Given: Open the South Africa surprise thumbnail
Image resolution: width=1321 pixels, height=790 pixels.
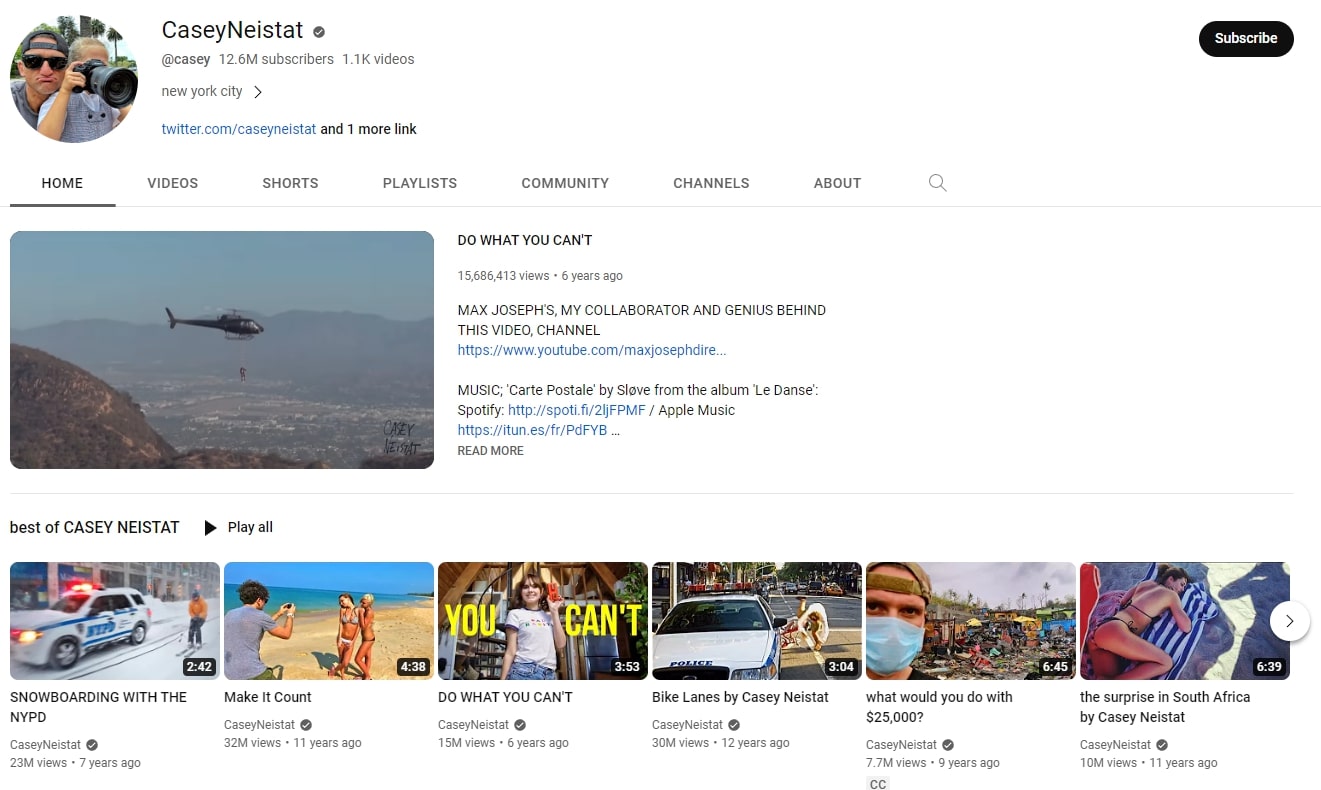Looking at the screenshot, I should coord(1185,621).
